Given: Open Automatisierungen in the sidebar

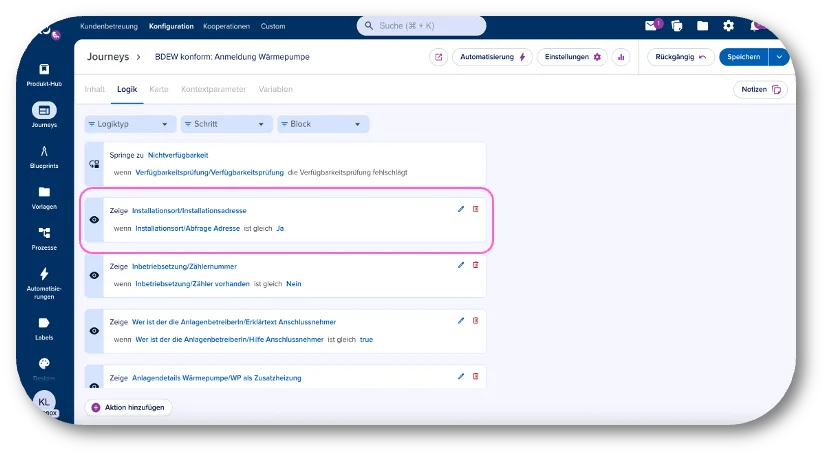Looking at the screenshot, I should point(44,284).
